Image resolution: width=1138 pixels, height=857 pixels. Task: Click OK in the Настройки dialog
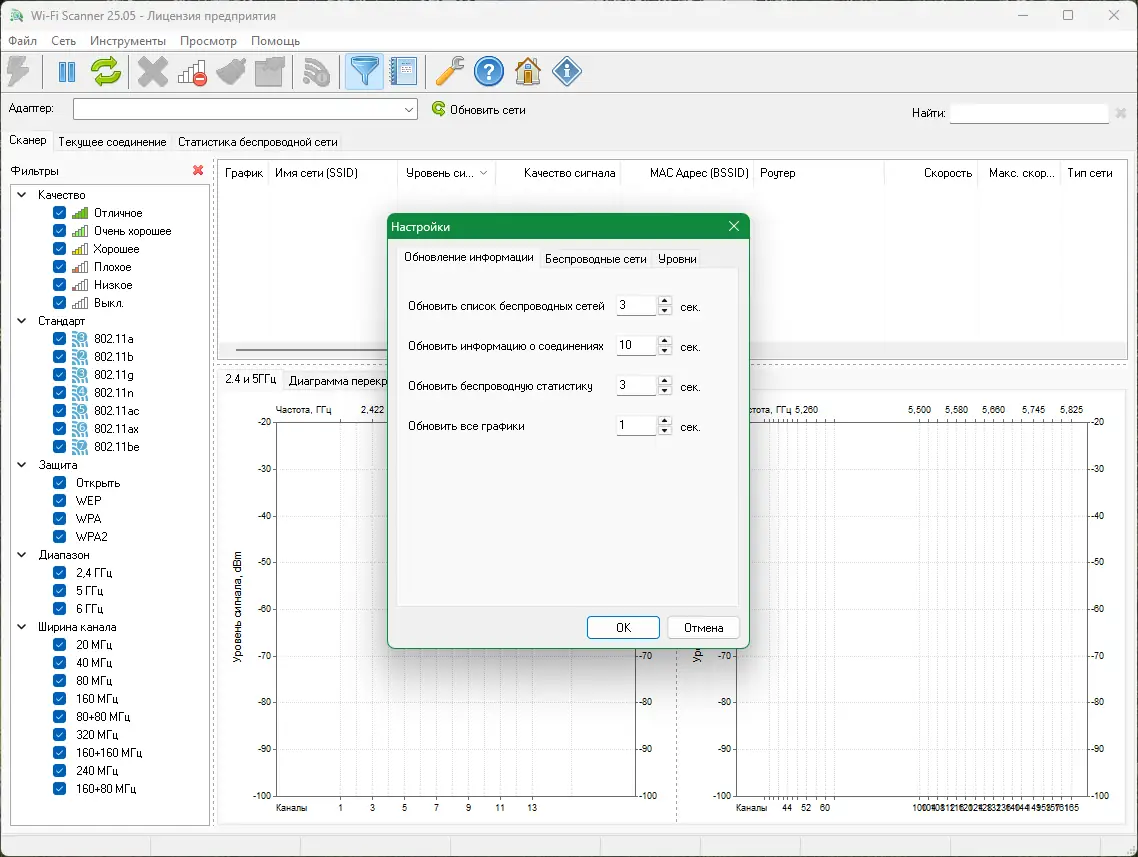coord(623,628)
